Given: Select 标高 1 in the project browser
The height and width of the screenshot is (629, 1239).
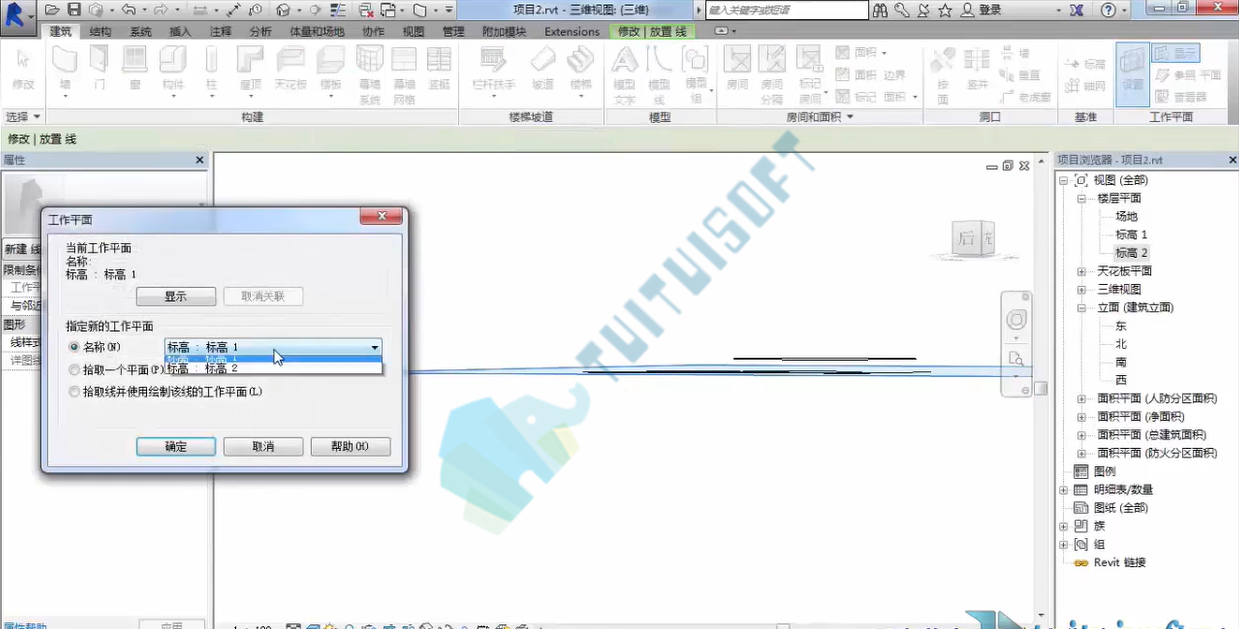Looking at the screenshot, I should click(x=1130, y=235).
